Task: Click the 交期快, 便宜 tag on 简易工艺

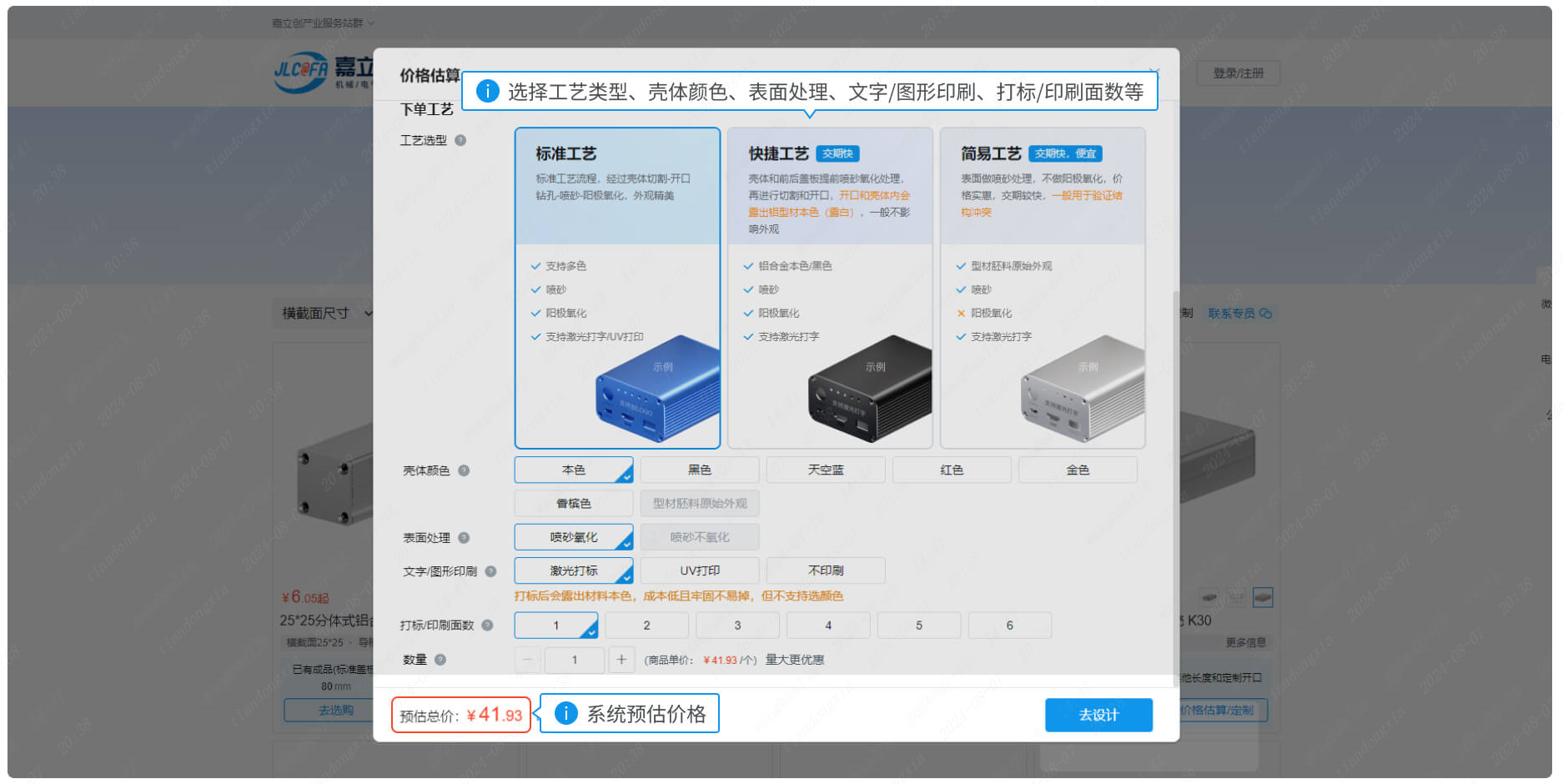Action: (1065, 153)
